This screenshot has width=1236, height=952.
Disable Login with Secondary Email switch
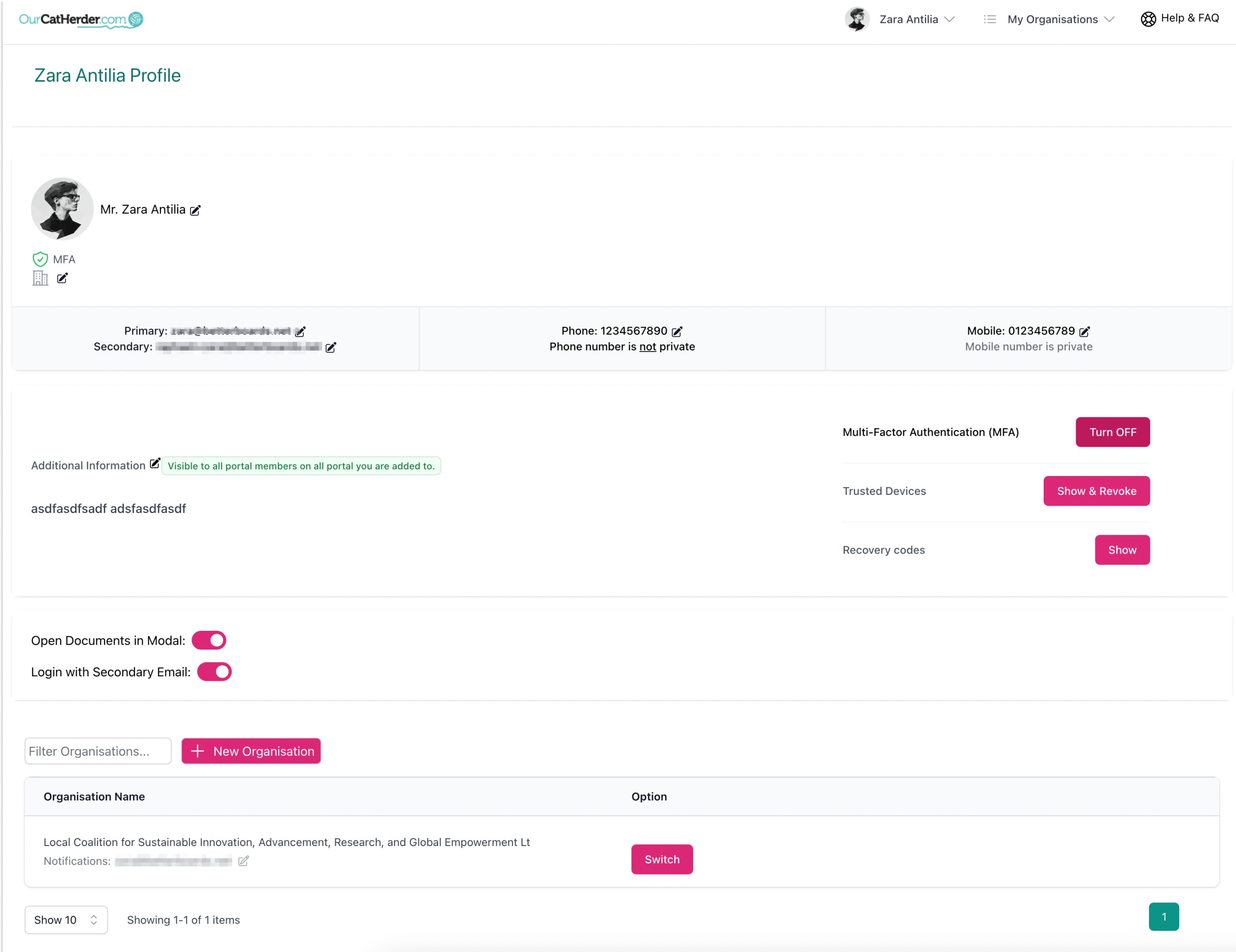click(x=214, y=672)
